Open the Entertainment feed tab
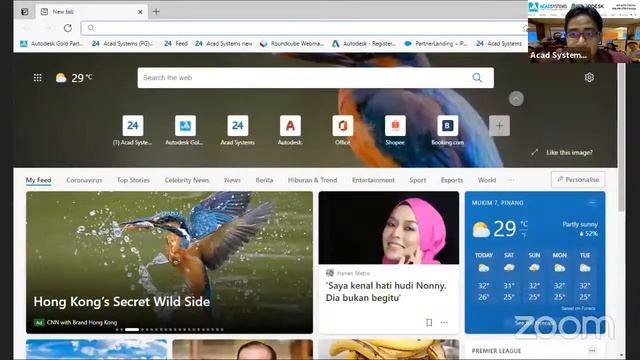The height and width of the screenshot is (360, 640). 373,180
